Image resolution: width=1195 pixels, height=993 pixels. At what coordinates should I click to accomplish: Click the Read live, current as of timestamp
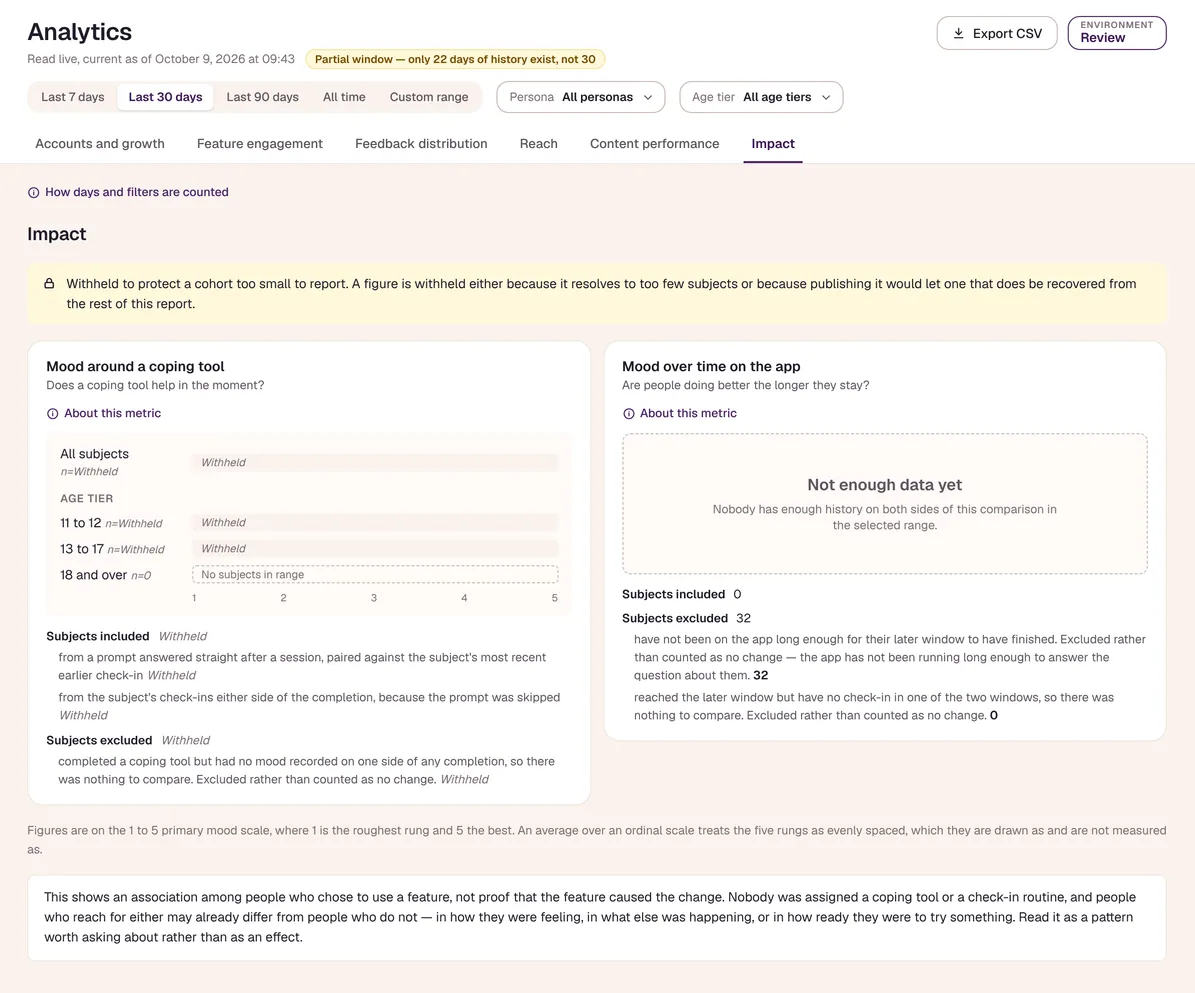tap(161, 59)
